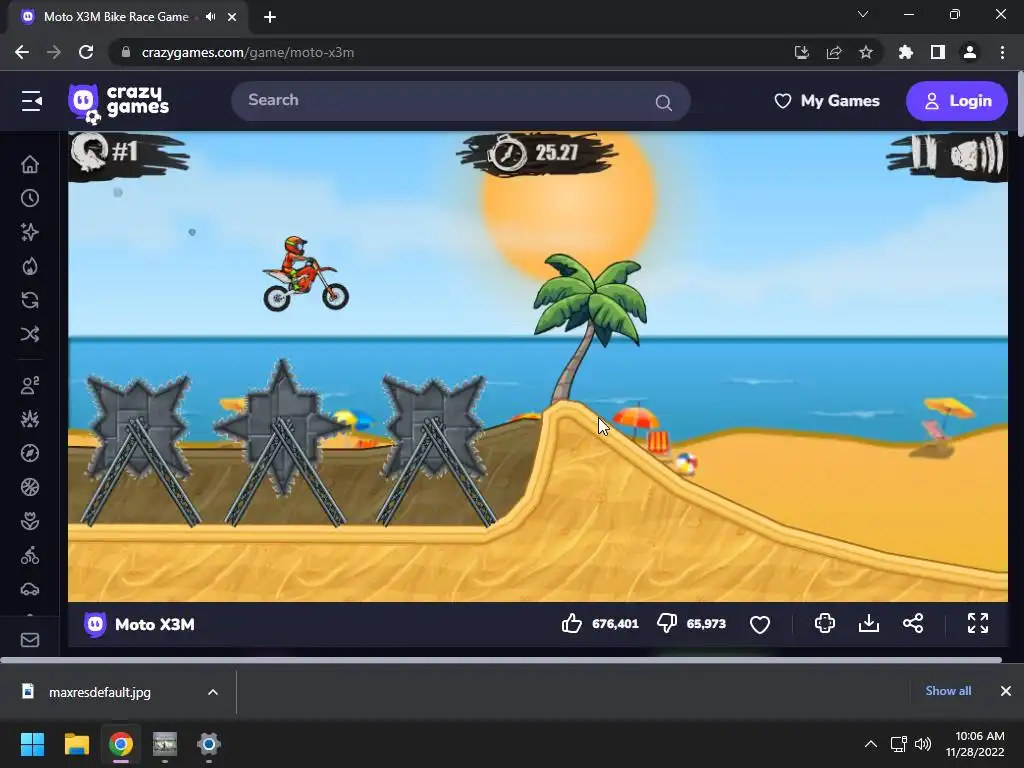Open Chrome profile avatar menu

(970, 52)
